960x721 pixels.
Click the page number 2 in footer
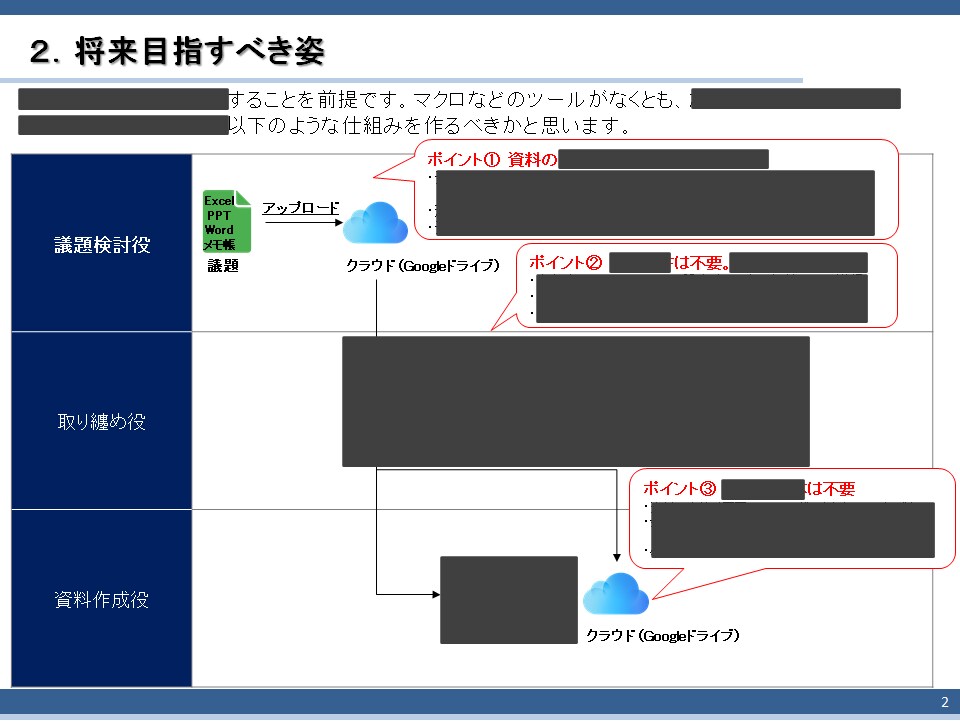click(945, 702)
